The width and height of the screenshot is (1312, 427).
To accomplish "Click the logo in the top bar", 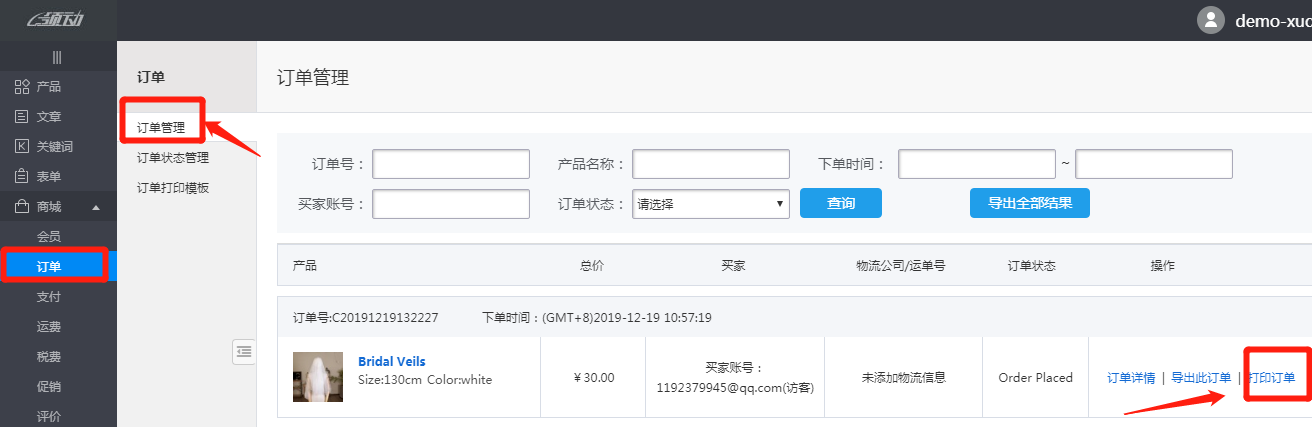I will pyautogui.click(x=57, y=19).
